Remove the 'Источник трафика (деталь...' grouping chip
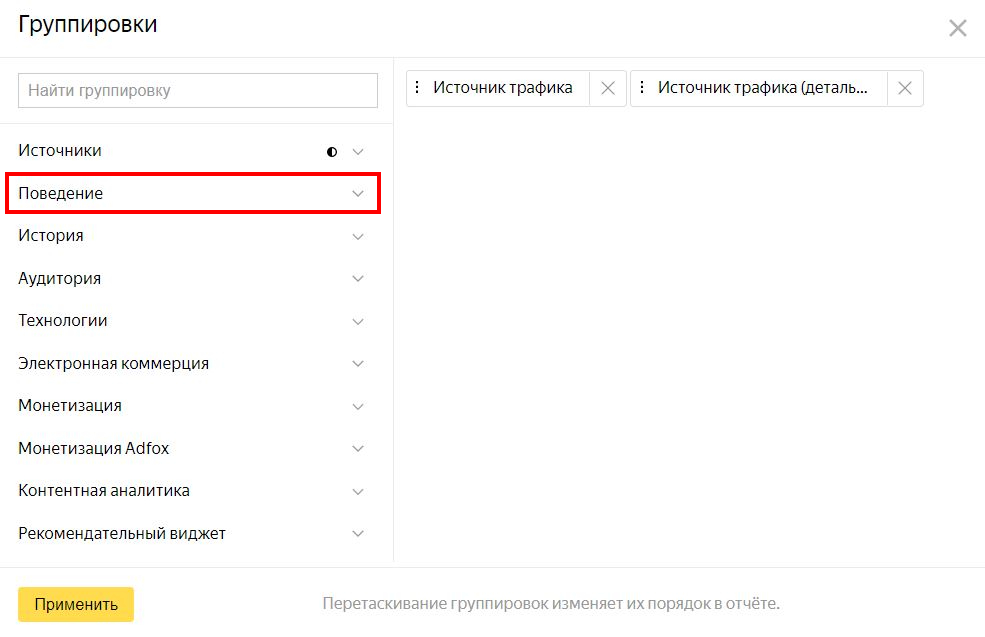Image resolution: width=985 pixels, height=637 pixels. (x=904, y=88)
